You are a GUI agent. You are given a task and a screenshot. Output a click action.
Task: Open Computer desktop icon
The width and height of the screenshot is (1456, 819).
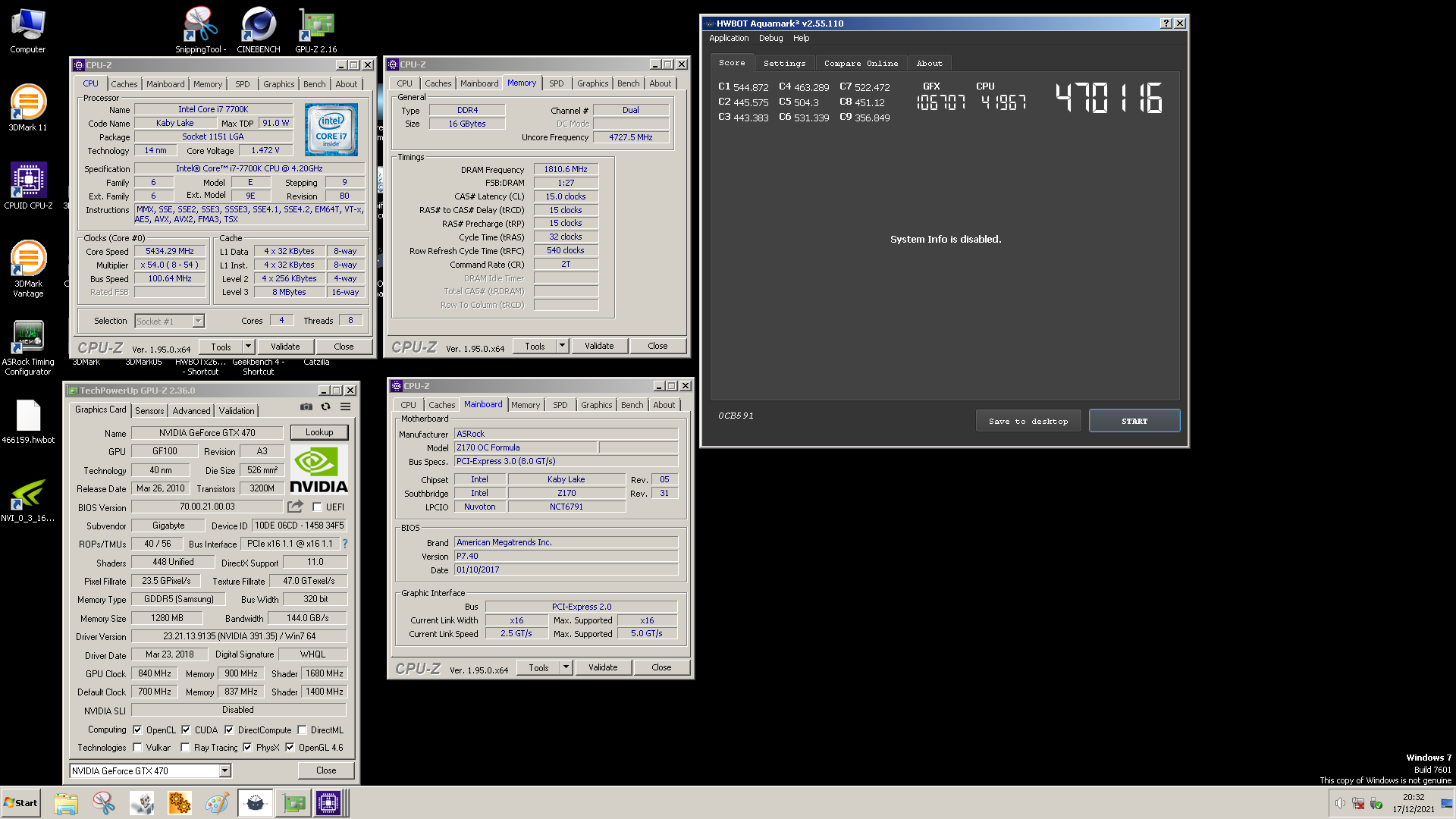pyautogui.click(x=28, y=30)
